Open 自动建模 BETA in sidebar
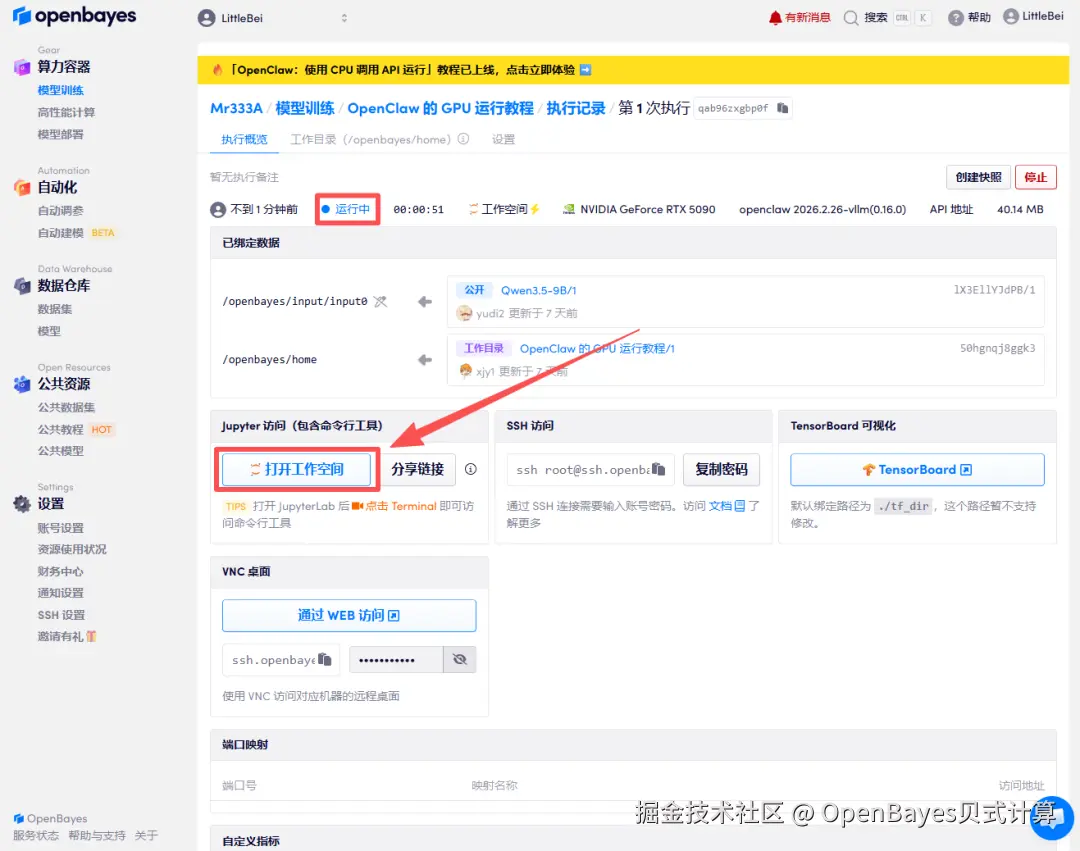Image resolution: width=1080 pixels, height=851 pixels. point(76,233)
